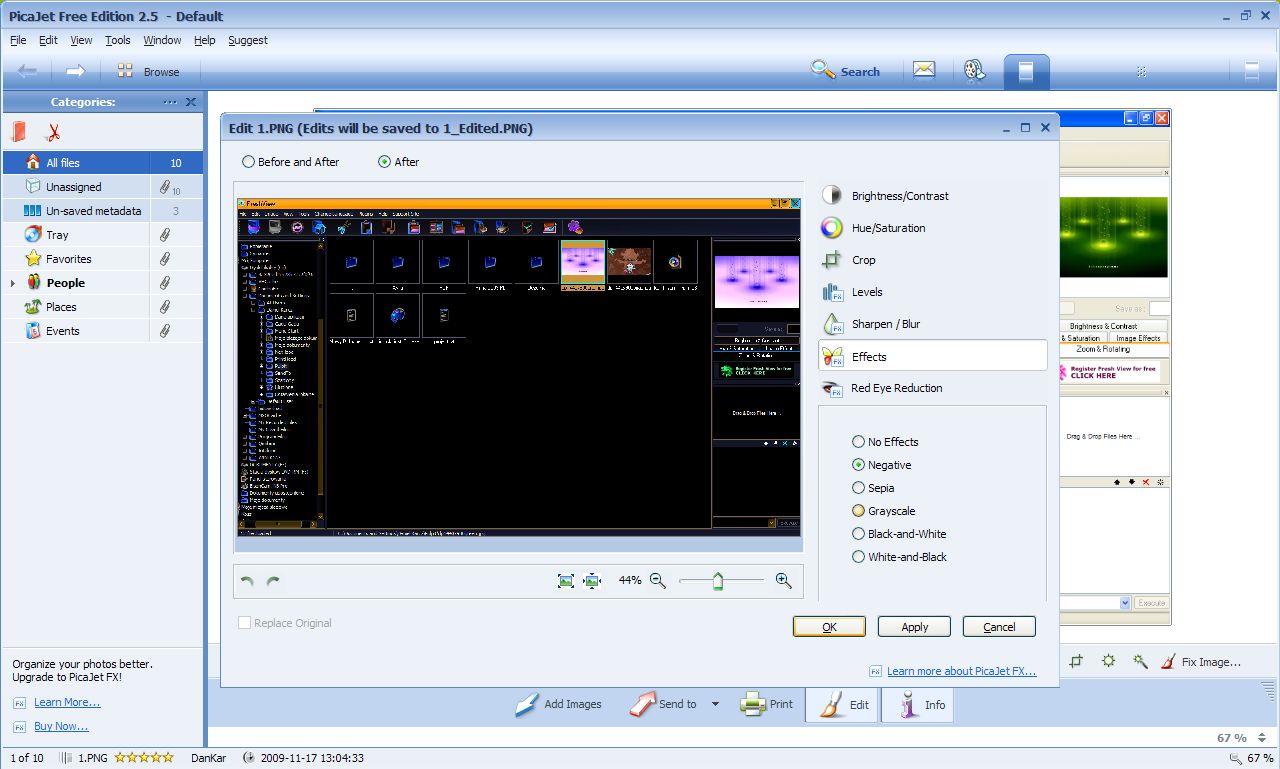1280x769 pixels.
Task: Fit image to window in edit preview
Action: coord(566,580)
